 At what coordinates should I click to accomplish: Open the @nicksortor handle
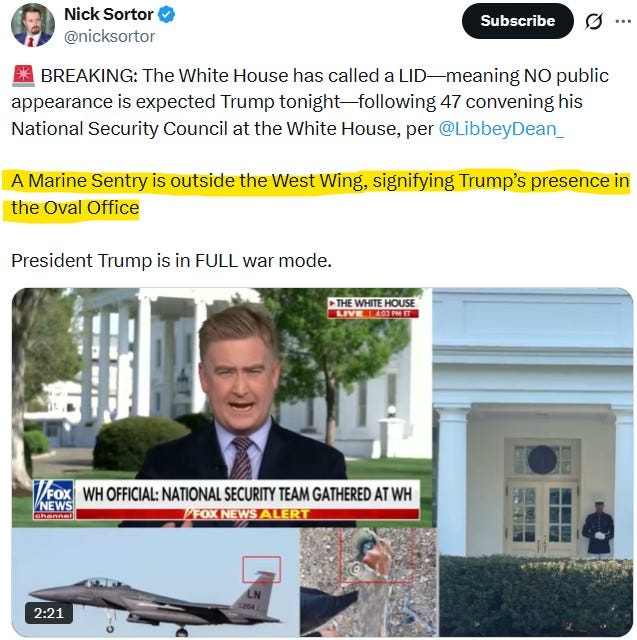109,36
